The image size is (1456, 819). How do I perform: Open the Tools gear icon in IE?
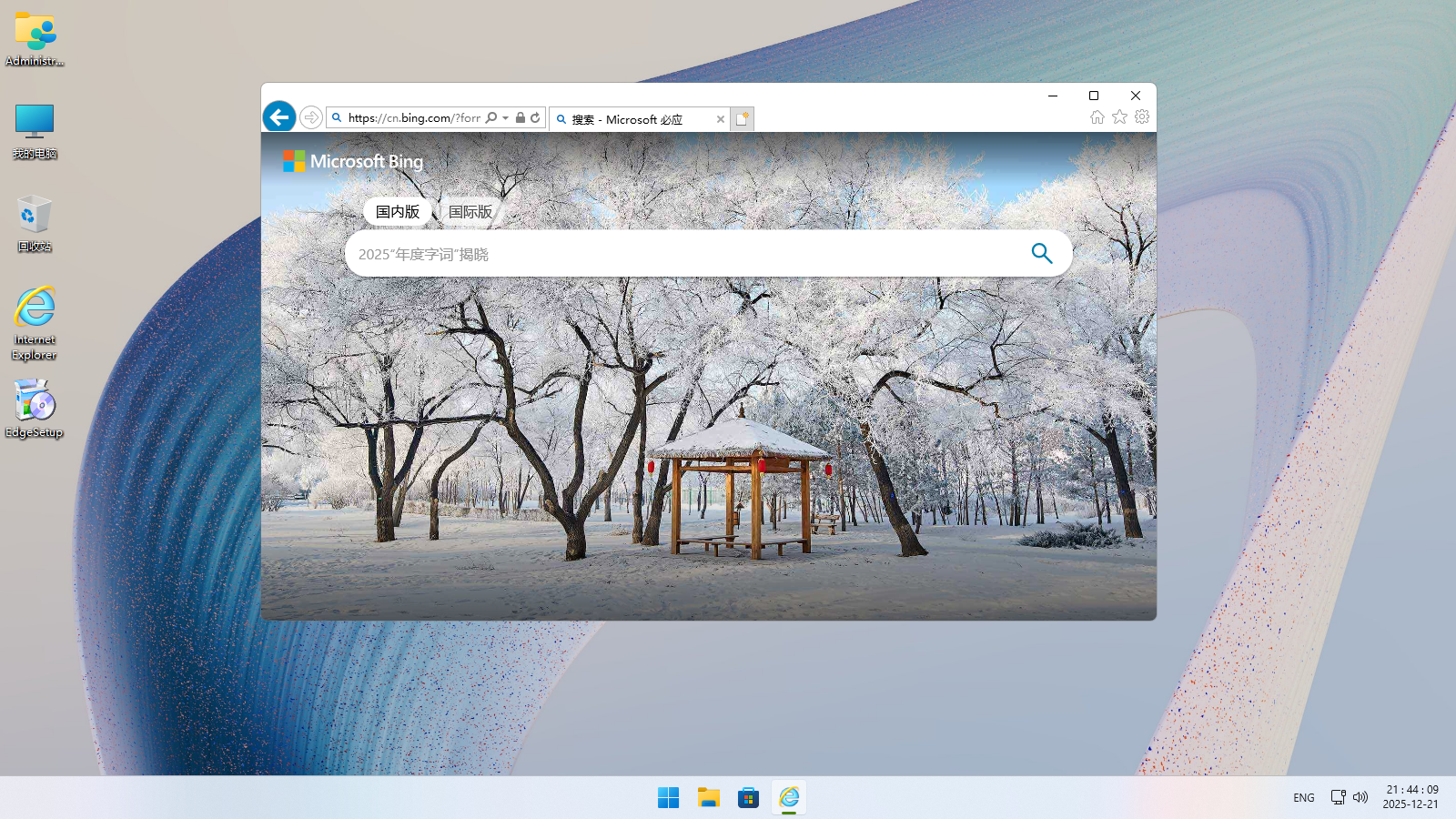tap(1142, 116)
